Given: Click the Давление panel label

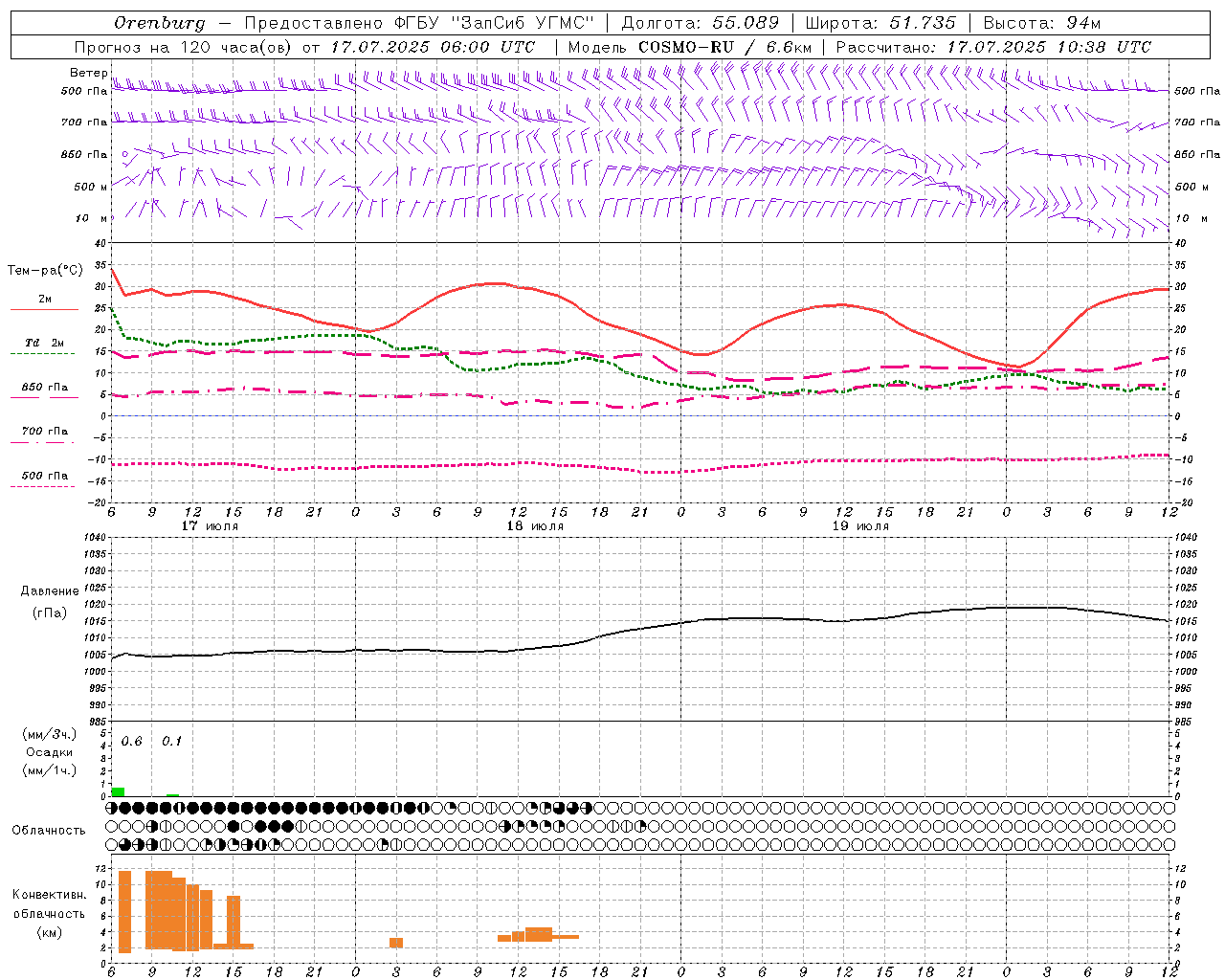Looking at the screenshot, I should pos(50,591).
